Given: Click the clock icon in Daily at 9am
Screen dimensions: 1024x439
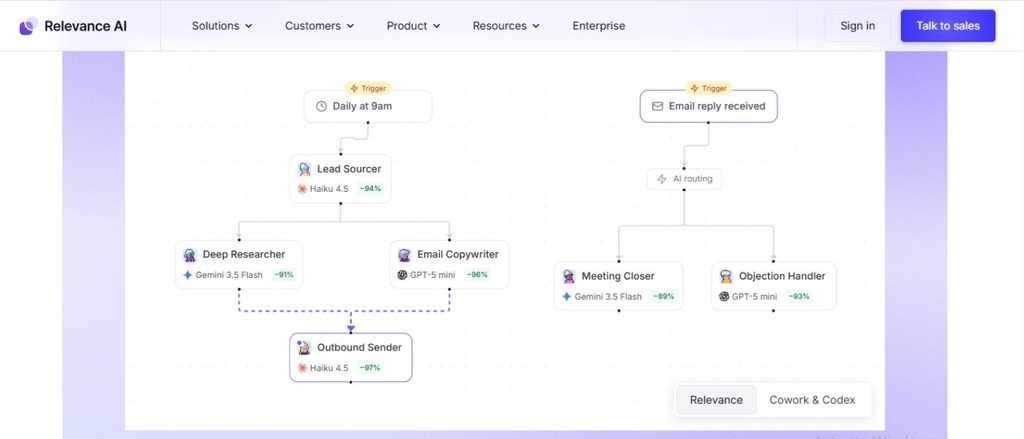Looking at the screenshot, I should coord(321,106).
